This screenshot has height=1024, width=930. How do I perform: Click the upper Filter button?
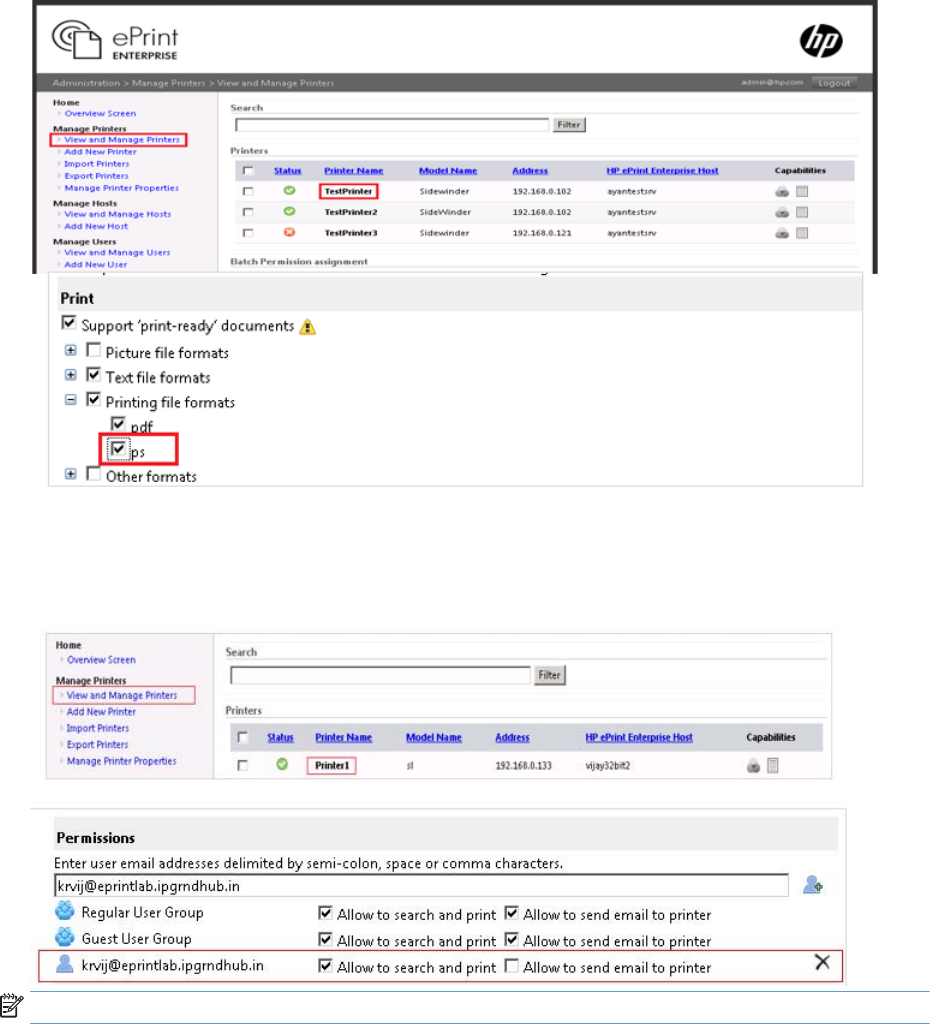coord(569,125)
